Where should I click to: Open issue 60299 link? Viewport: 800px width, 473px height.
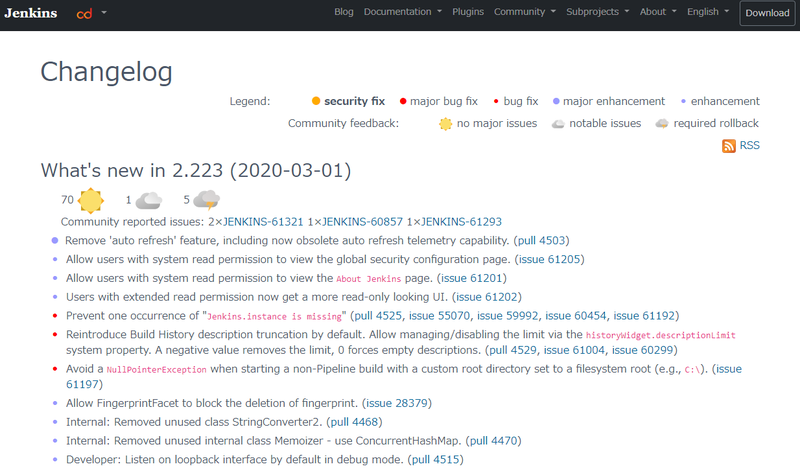click(x=642, y=350)
